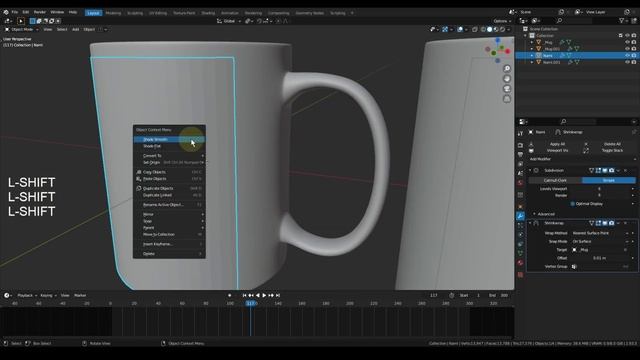
Task: Toggle visibility of Nami.001 object
Action: (627, 62)
